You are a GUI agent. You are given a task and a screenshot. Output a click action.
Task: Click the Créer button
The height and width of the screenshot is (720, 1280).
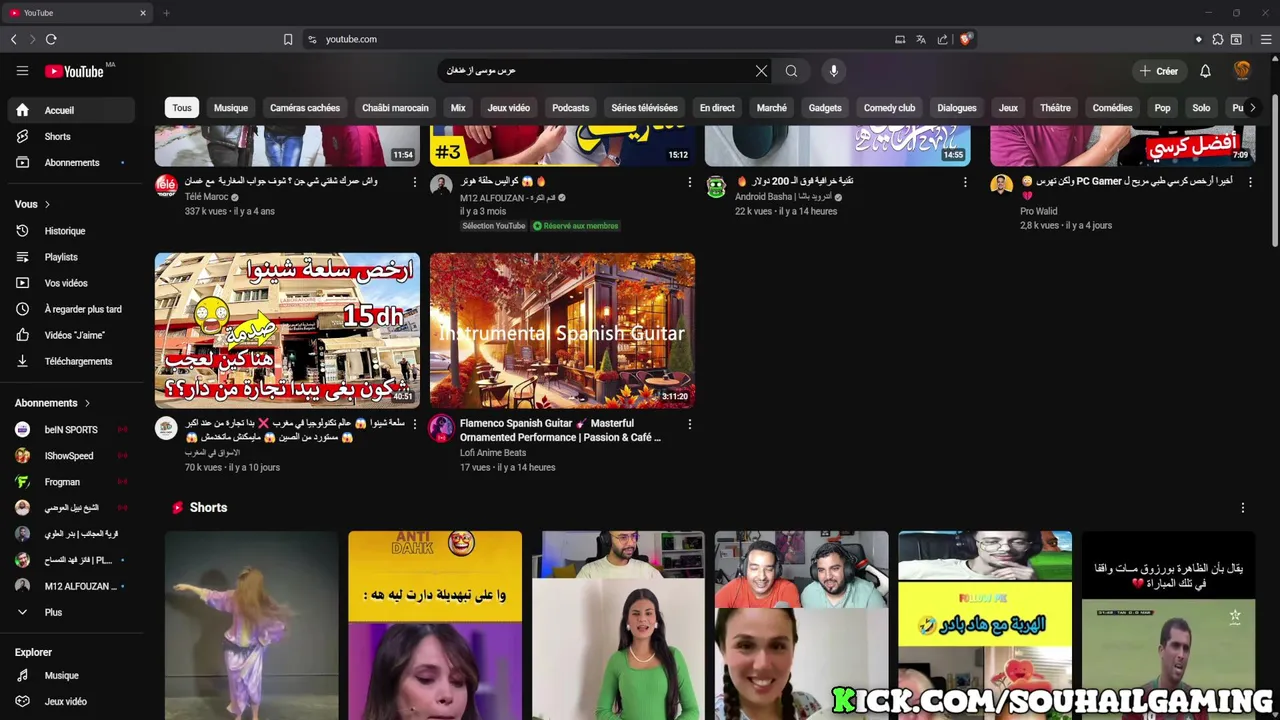[x=1159, y=71]
